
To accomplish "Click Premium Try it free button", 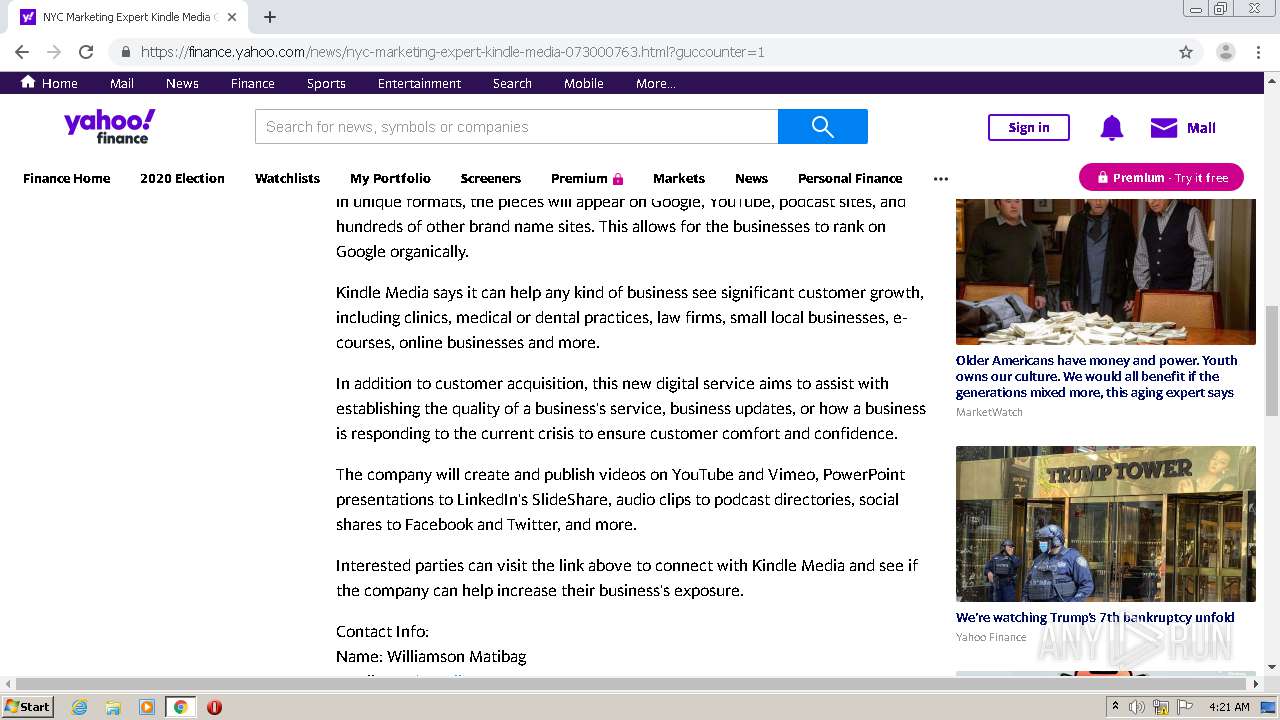I will tap(1161, 177).
